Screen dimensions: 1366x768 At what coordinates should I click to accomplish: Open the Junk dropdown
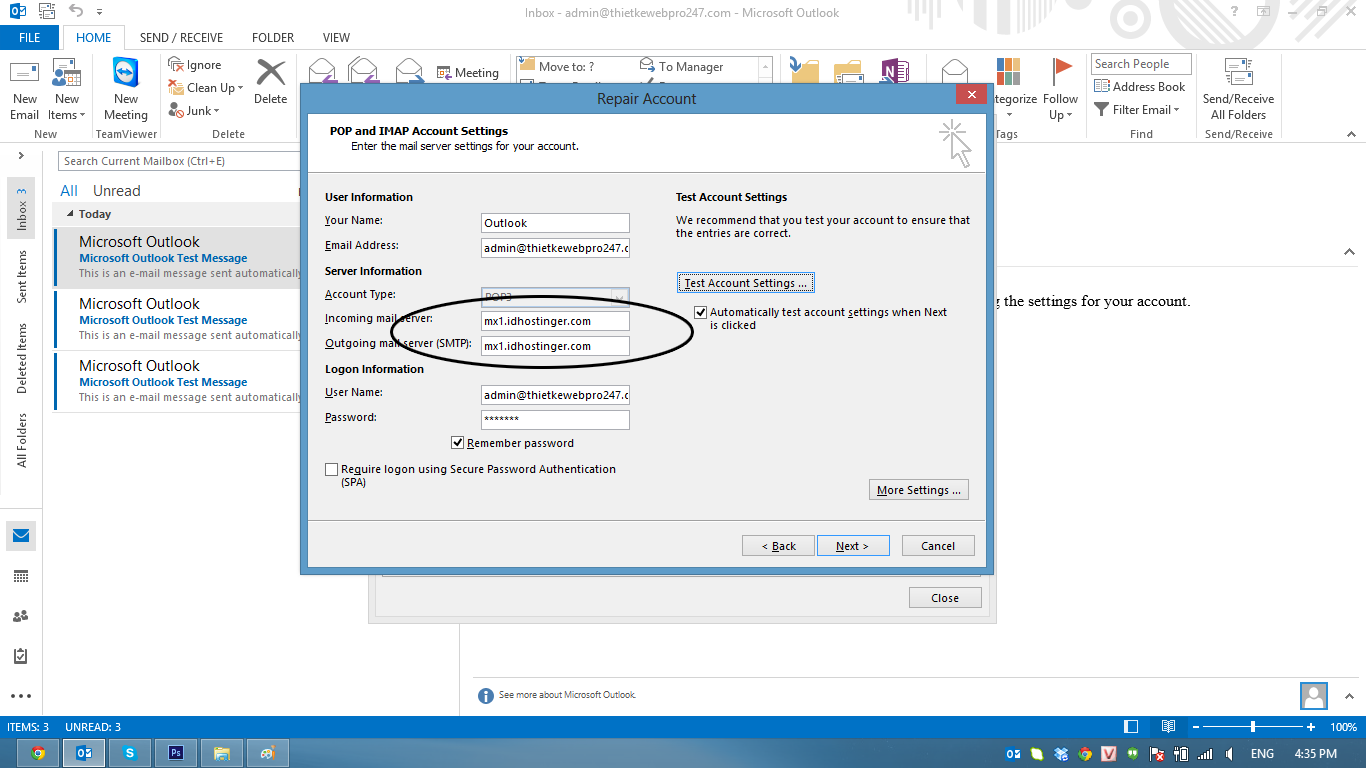coord(195,111)
